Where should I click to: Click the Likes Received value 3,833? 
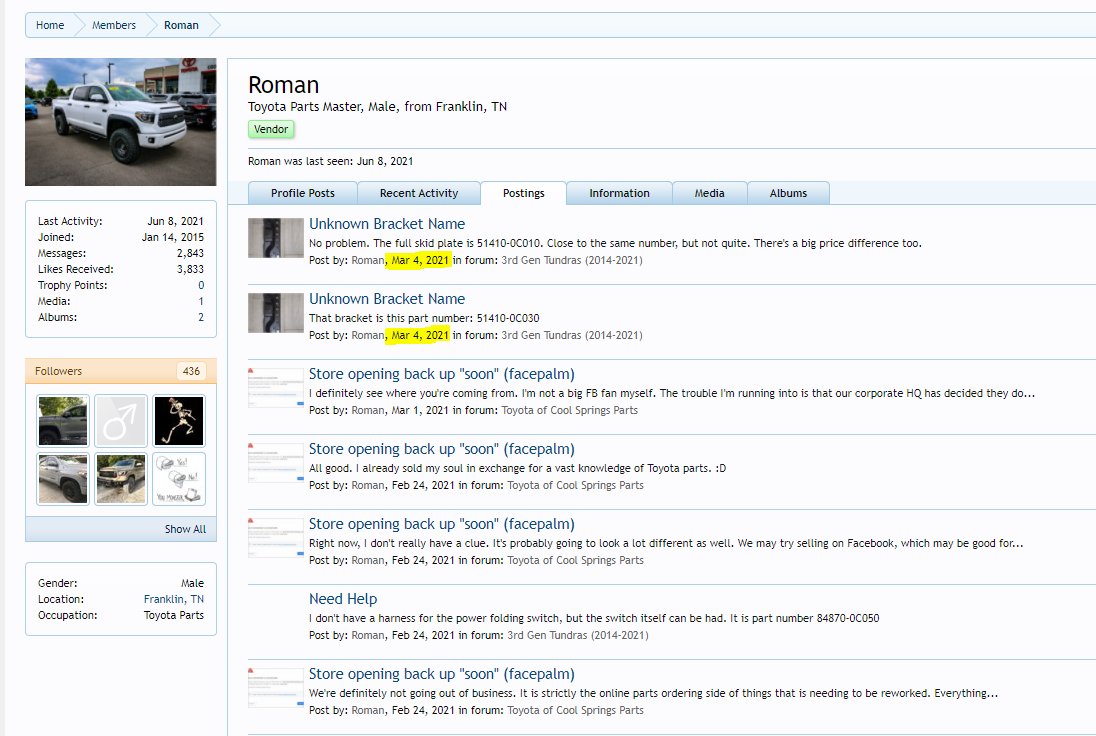pyautogui.click(x=190, y=269)
